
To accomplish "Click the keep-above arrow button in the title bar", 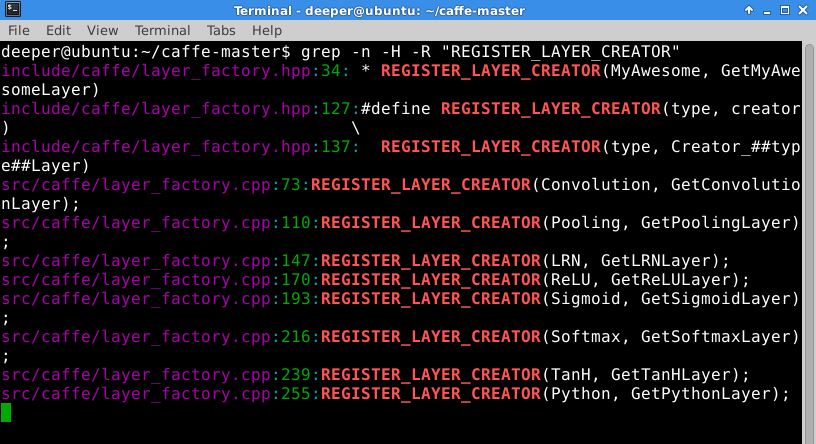I will click(749, 10).
